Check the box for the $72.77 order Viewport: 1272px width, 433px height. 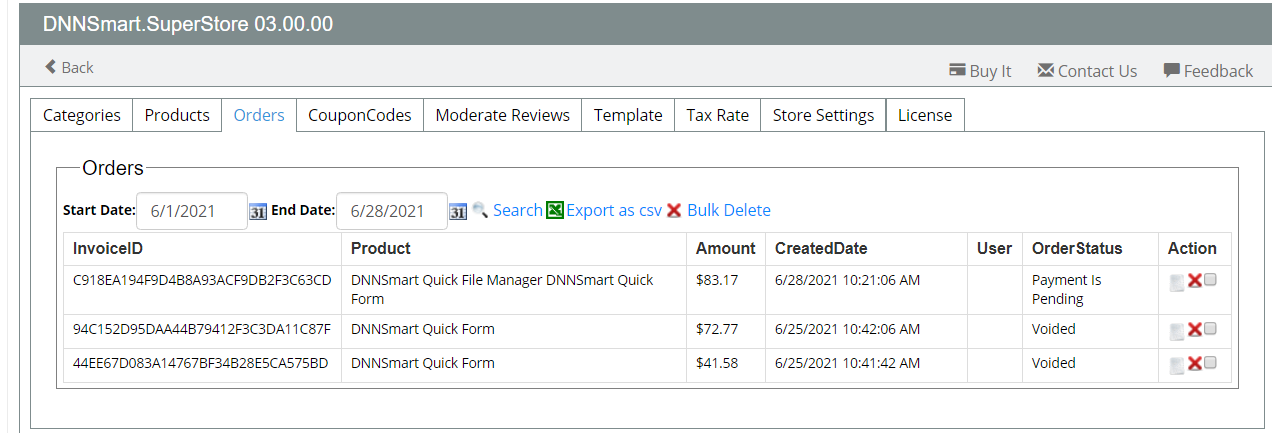coord(1210,329)
